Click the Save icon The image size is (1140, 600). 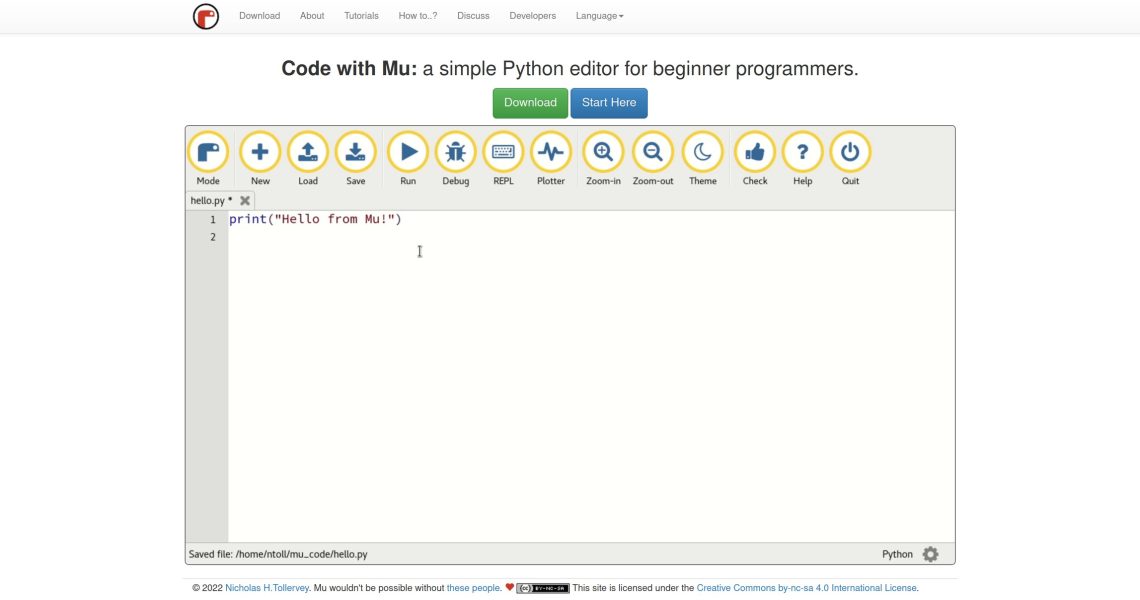(x=355, y=153)
